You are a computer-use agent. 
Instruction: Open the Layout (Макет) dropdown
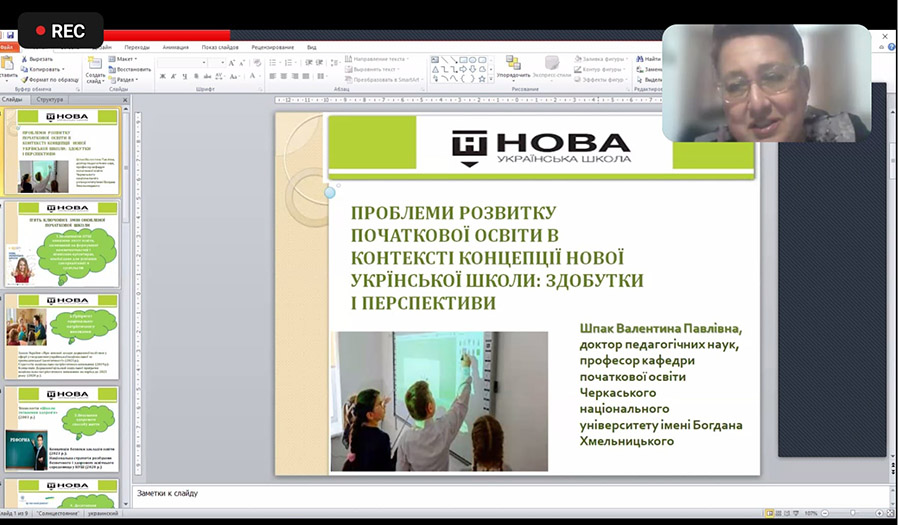[x=123, y=59]
